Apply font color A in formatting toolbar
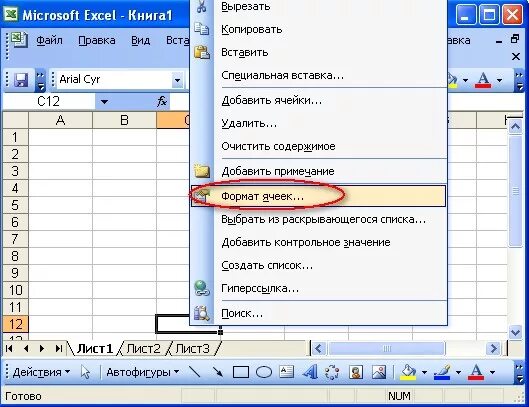529x407 pixels. [483, 80]
